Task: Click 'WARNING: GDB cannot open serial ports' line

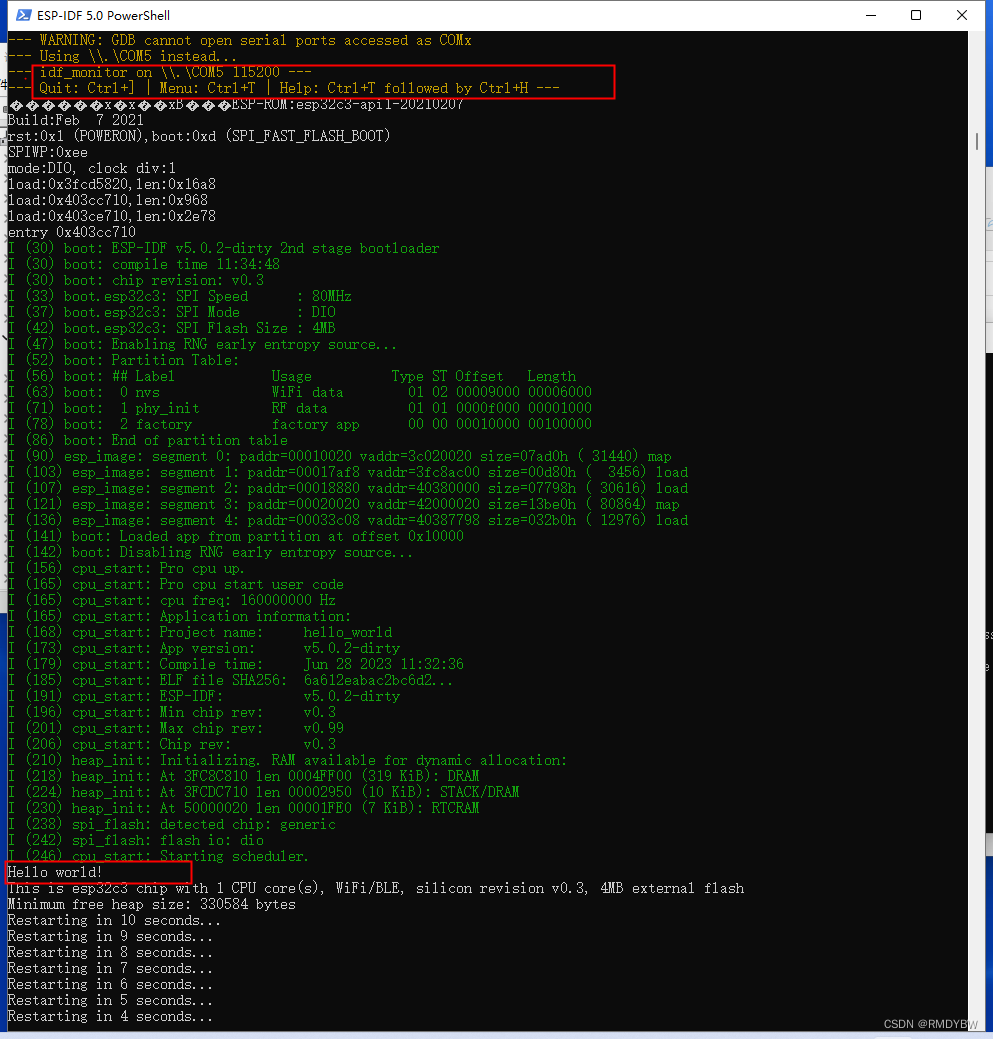Action: (240, 40)
